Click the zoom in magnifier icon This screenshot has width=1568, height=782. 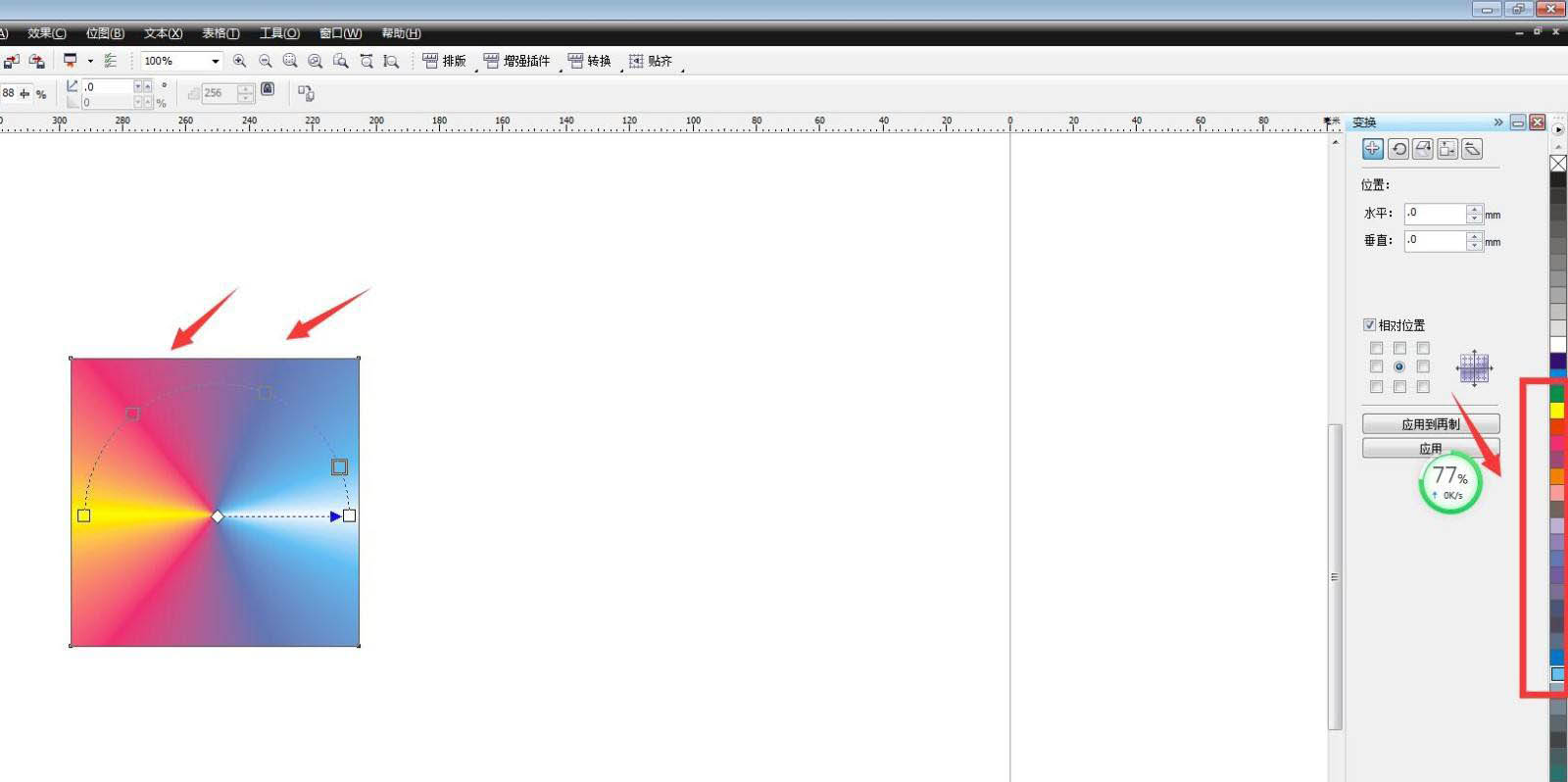[239, 61]
